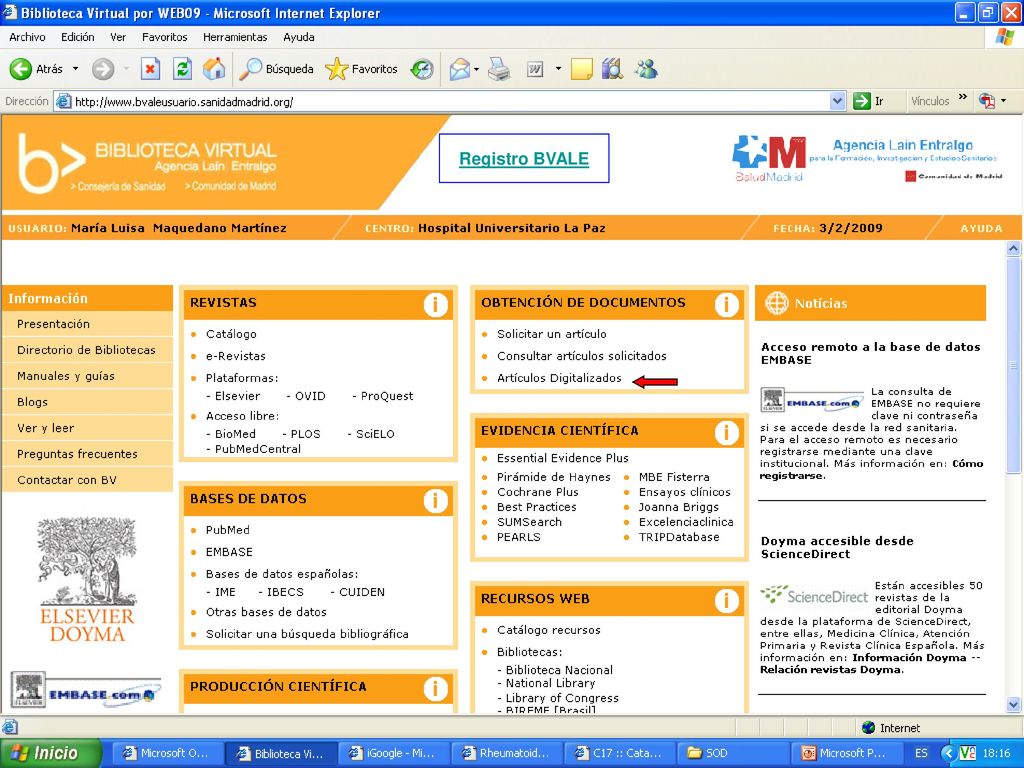The width and height of the screenshot is (1024, 768).
Task: Click Solicitar un artículo link
Action: pyautogui.click(x=552, y=334)
